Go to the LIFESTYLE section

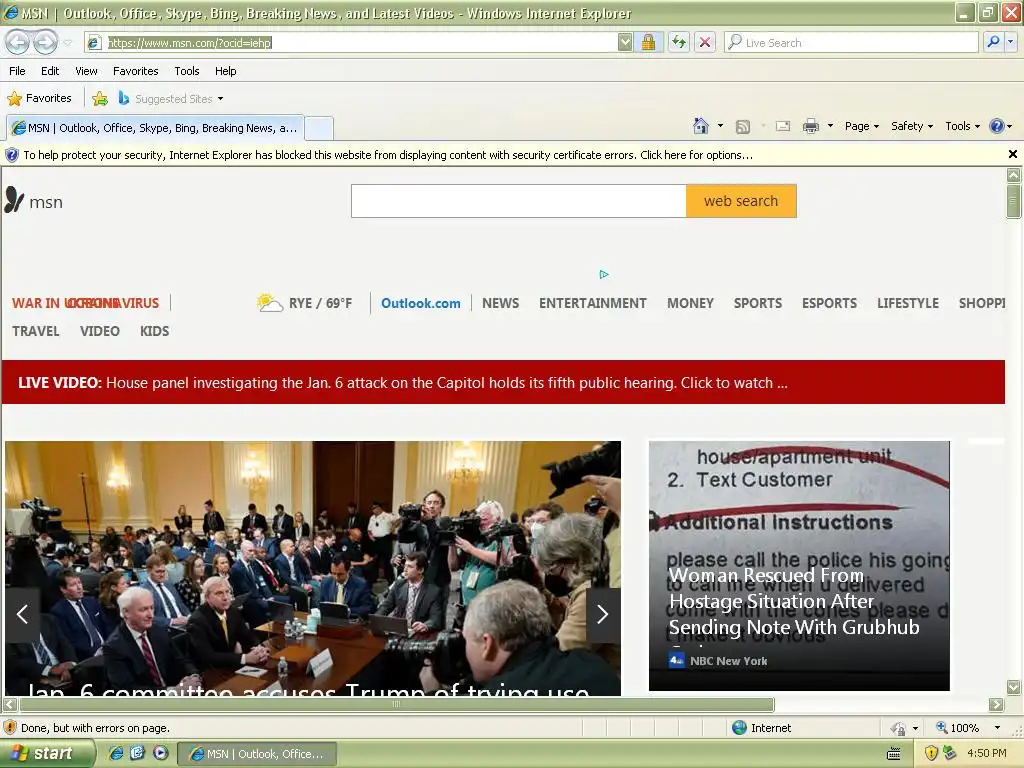tap(908, 303)
